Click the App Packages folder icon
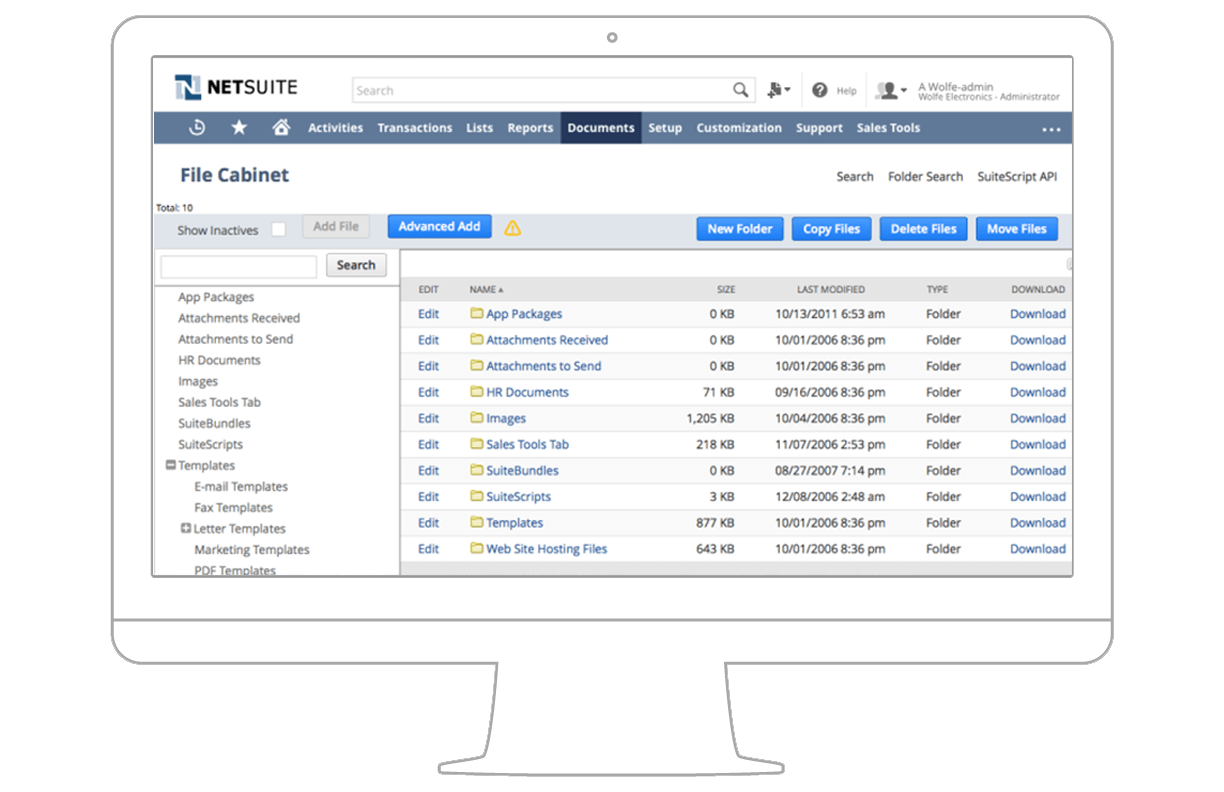The image size is (1224, 792). click(x=476, y=314)
